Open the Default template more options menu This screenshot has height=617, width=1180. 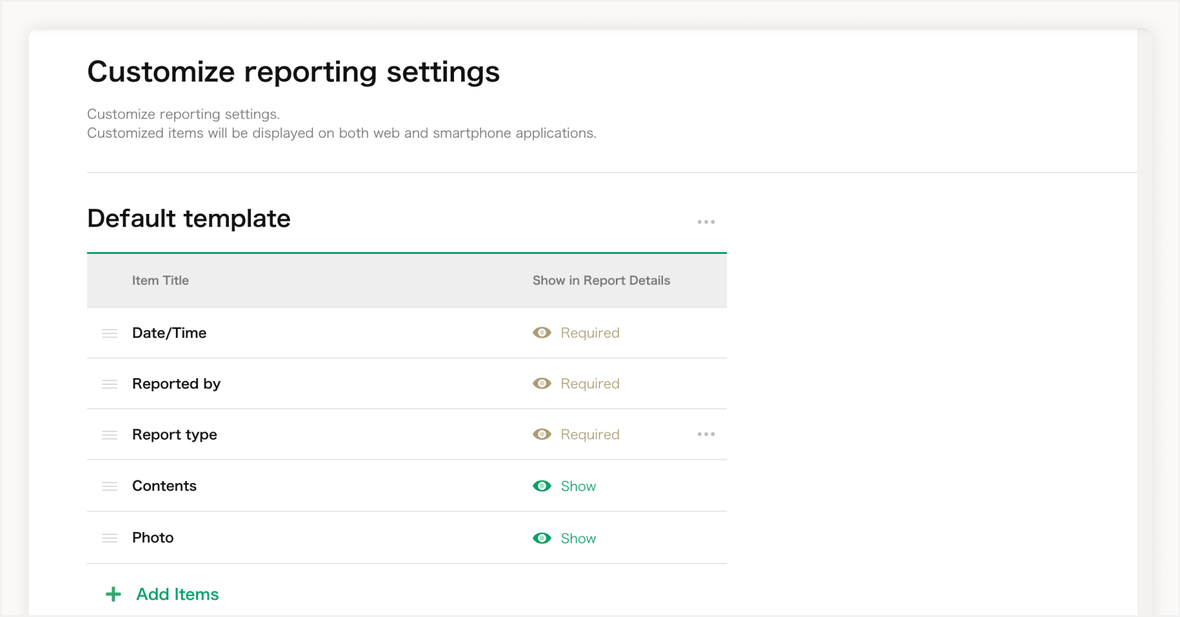[706, 222]
